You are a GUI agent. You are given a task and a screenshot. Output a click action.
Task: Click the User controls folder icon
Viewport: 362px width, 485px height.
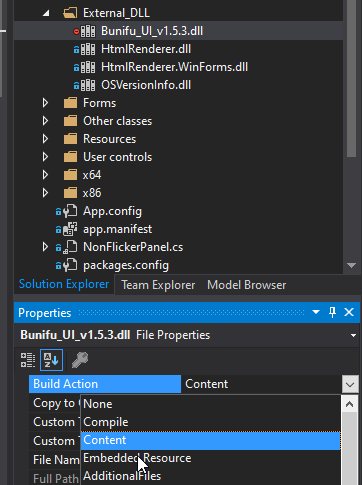coord(70,157)
